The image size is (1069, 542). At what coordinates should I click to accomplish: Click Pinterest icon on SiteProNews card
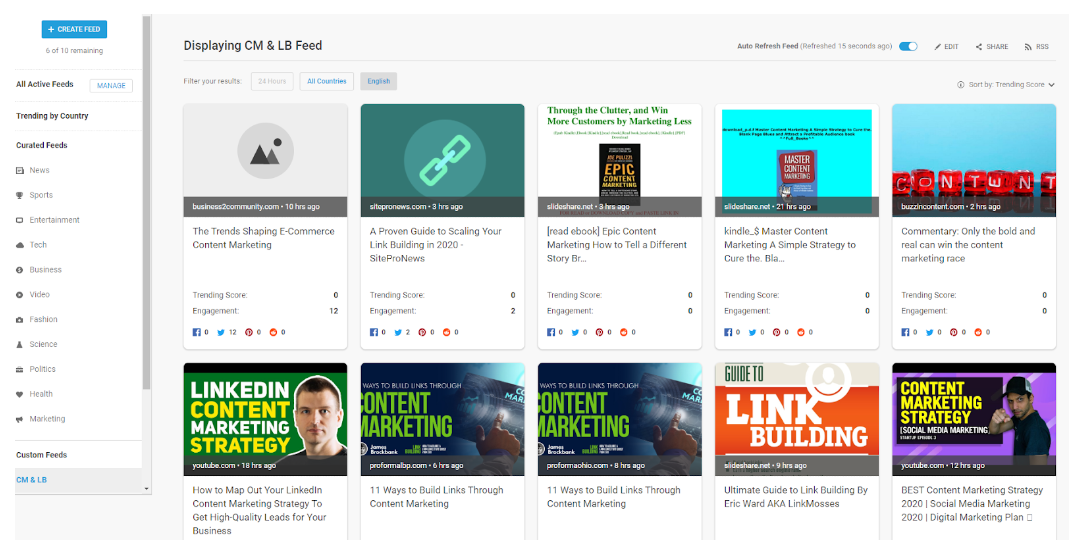pyautogui.click(x=423, y=333)
